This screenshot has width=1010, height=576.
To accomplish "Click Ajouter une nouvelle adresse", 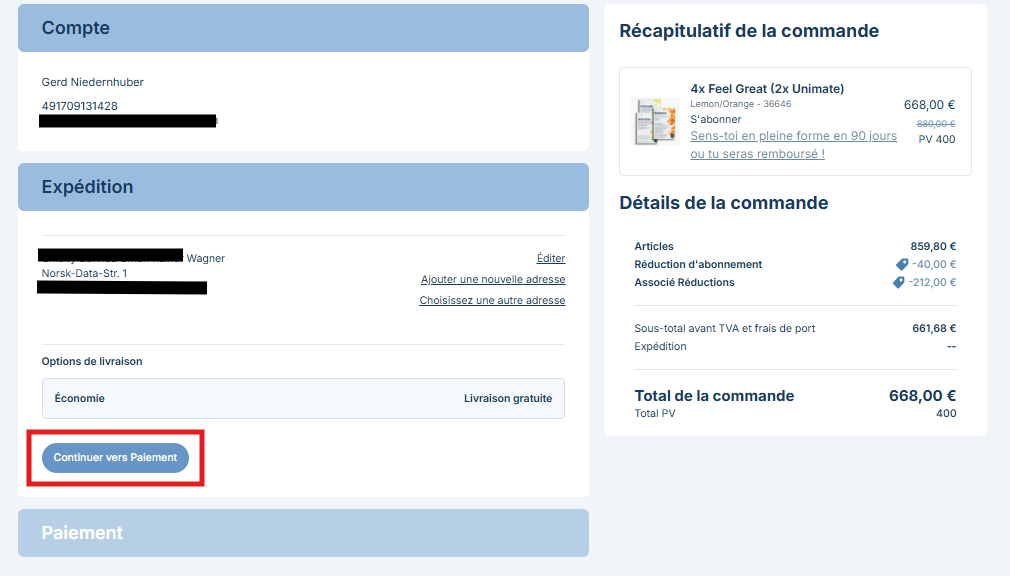I will coord(493,279).
